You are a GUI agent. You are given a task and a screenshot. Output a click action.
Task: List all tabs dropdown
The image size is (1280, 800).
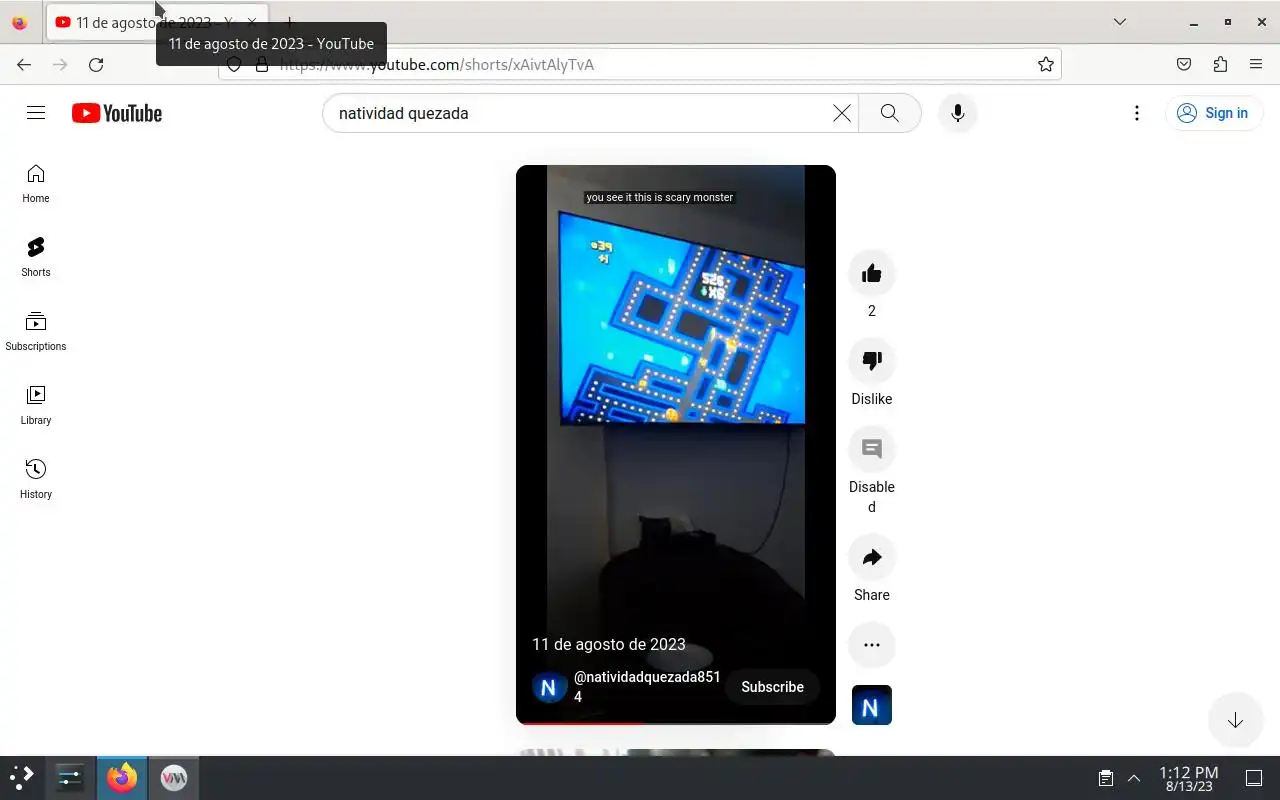(x=1120, y=22)
